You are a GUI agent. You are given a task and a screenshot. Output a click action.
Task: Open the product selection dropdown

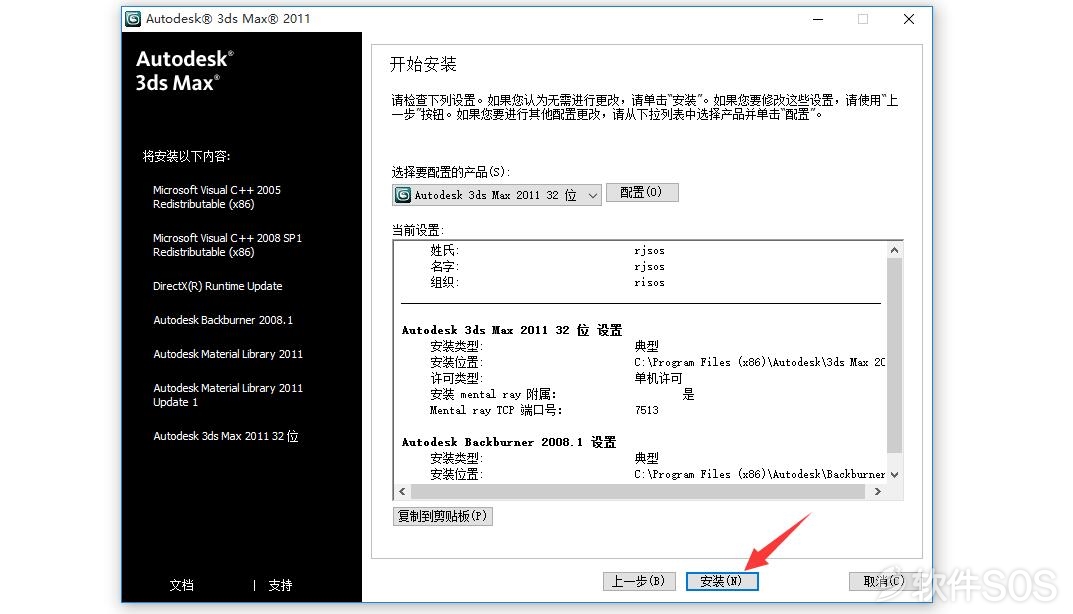tap(497, 195)
